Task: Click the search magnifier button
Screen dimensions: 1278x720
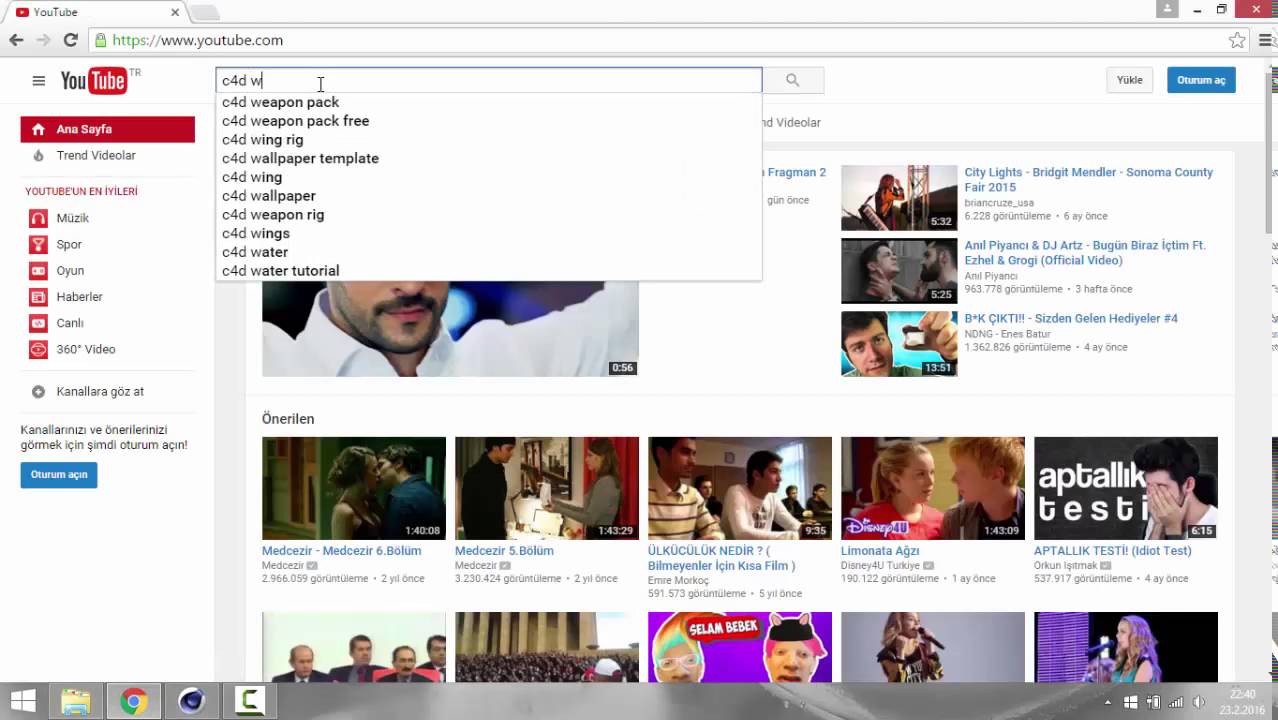Action: coord(793,80)
